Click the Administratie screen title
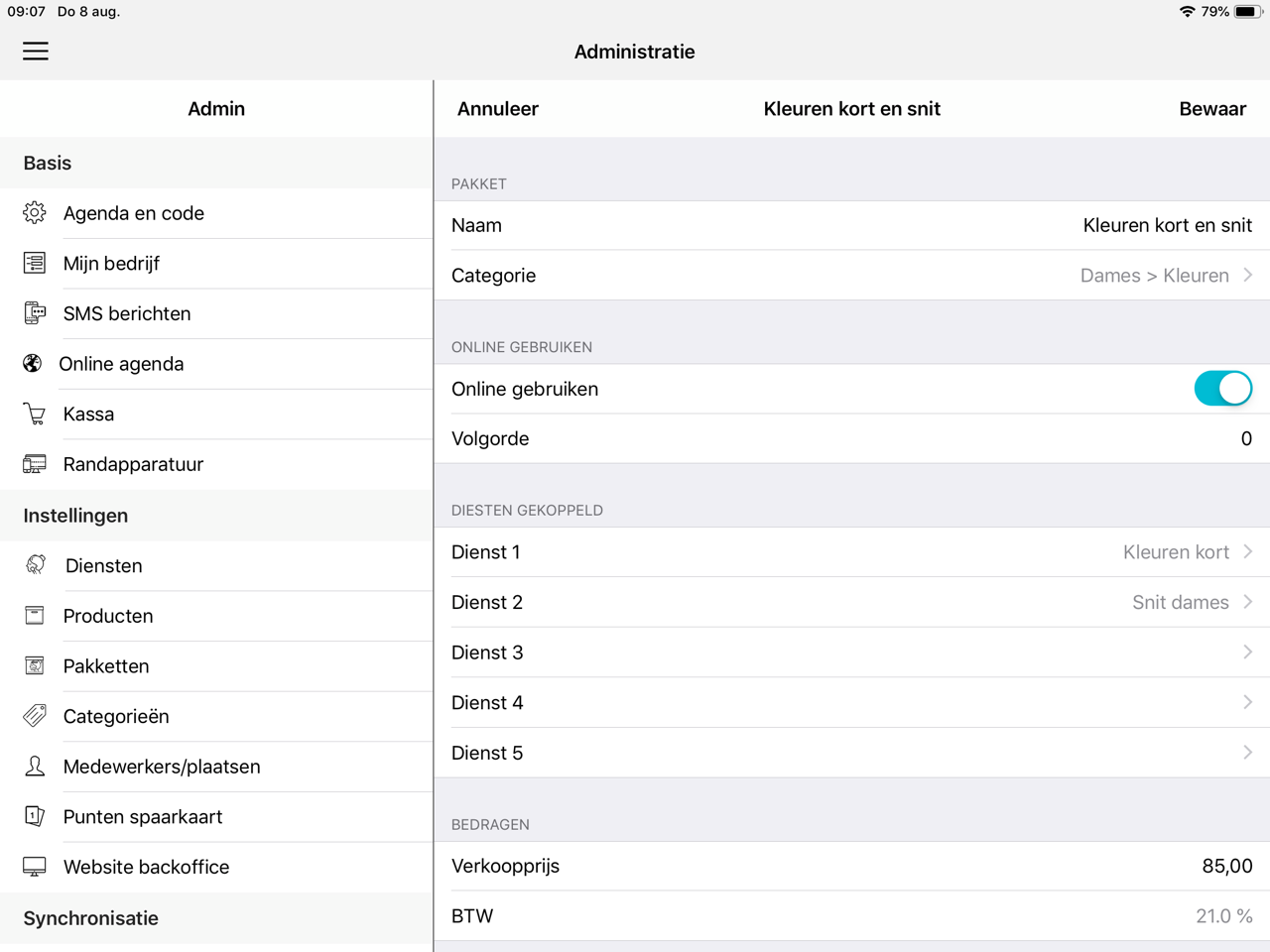Screen dimensions: 1270x952 (635, 52)
